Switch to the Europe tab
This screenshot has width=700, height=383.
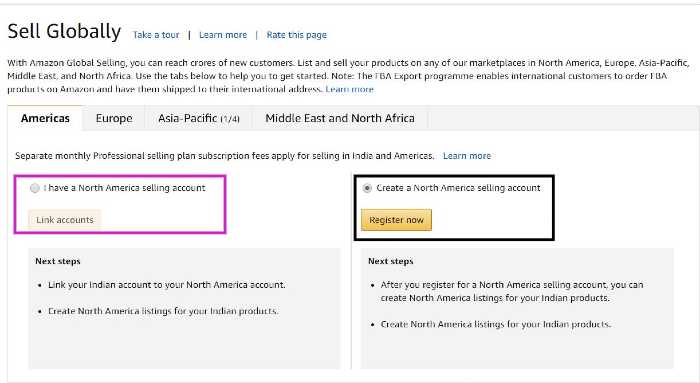point(114,118)
